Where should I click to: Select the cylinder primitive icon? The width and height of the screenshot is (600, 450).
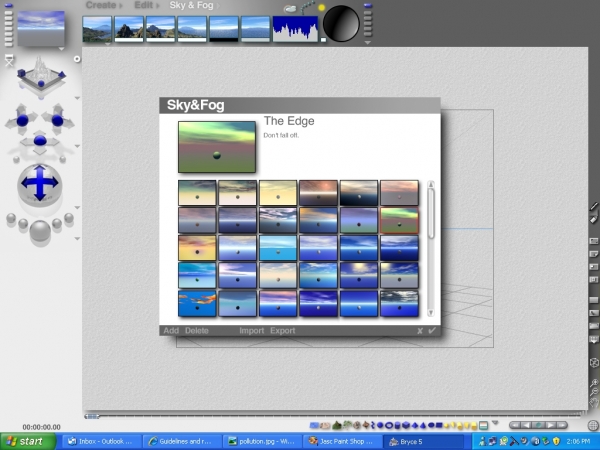point(398,425)
